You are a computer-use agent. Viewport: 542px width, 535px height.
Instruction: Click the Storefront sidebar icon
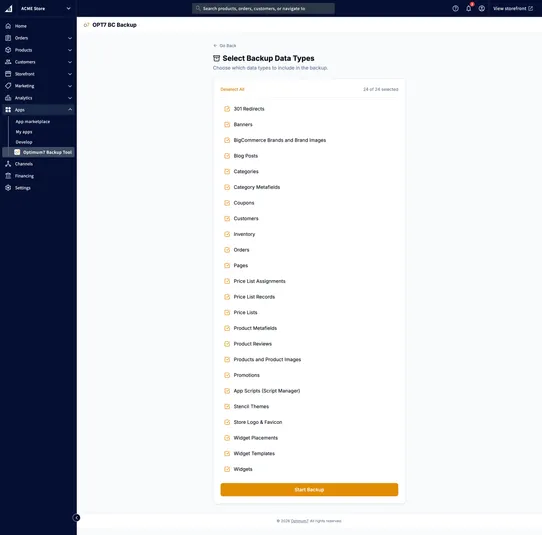(8, 74)
